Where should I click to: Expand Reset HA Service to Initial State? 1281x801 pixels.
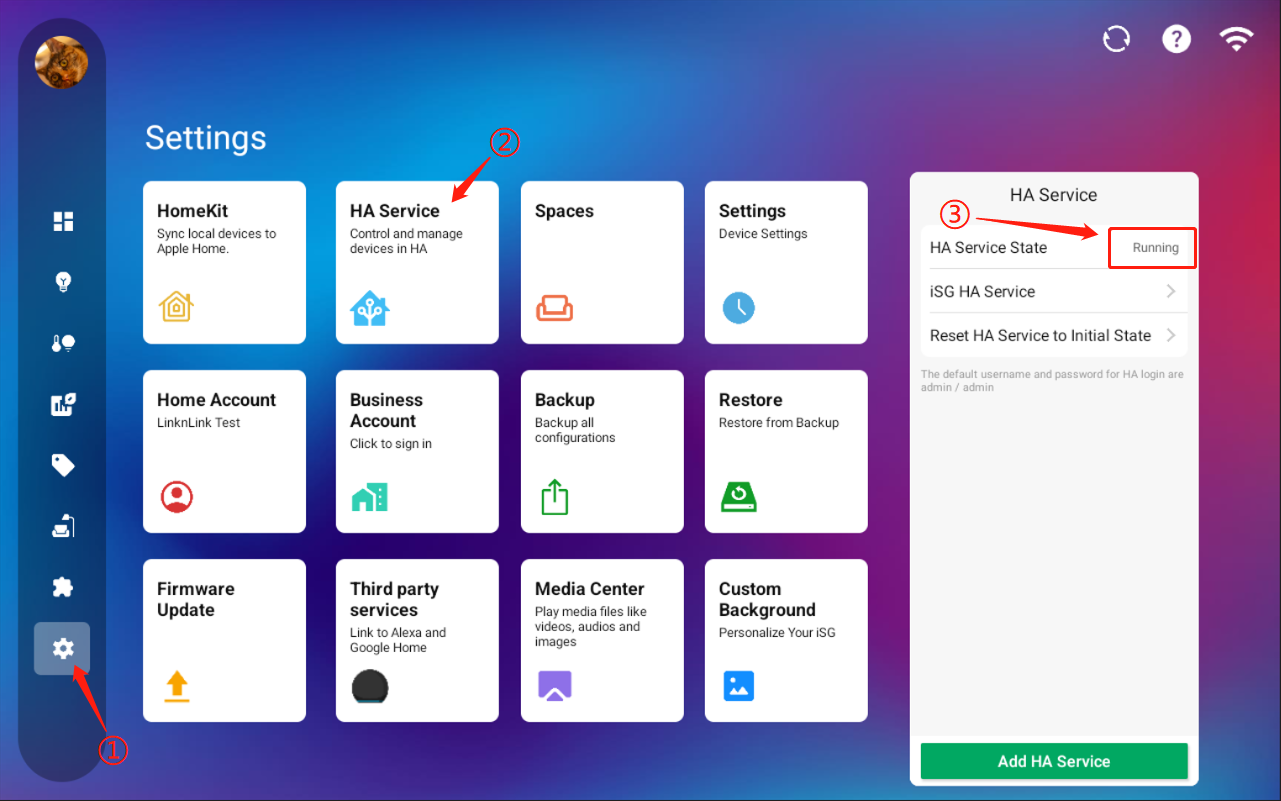coord(1170,335)
